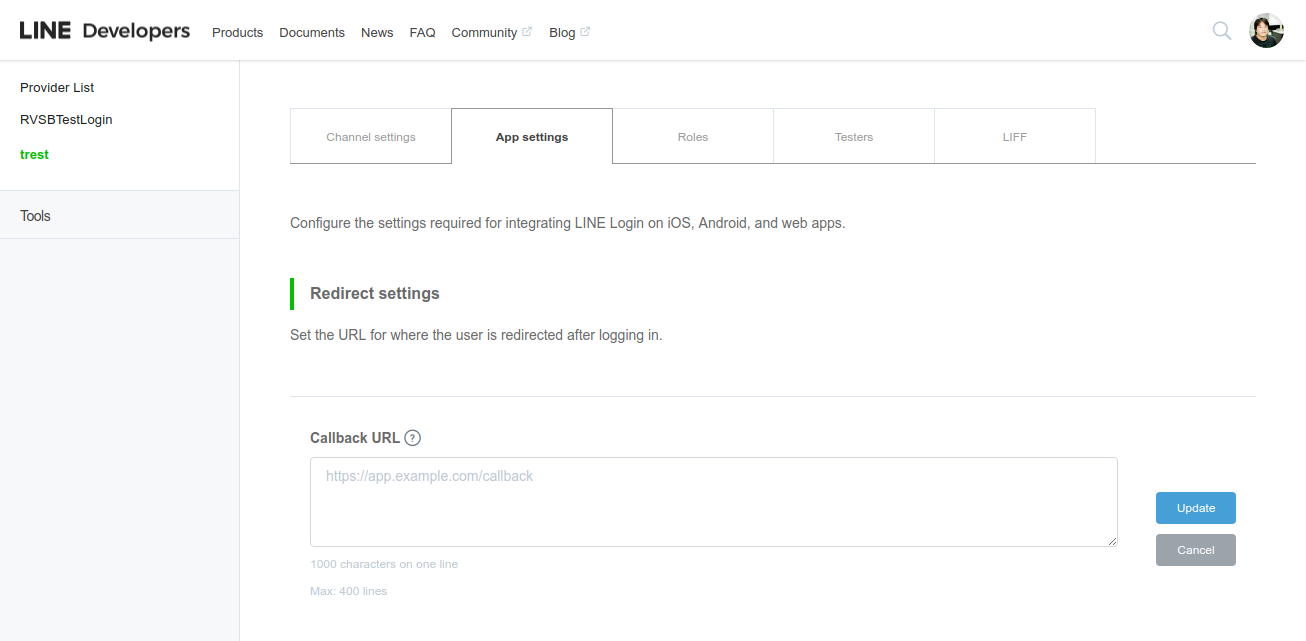Click the Redirect settings heading
Screen dimensions: 1306x641
[375, 294]
